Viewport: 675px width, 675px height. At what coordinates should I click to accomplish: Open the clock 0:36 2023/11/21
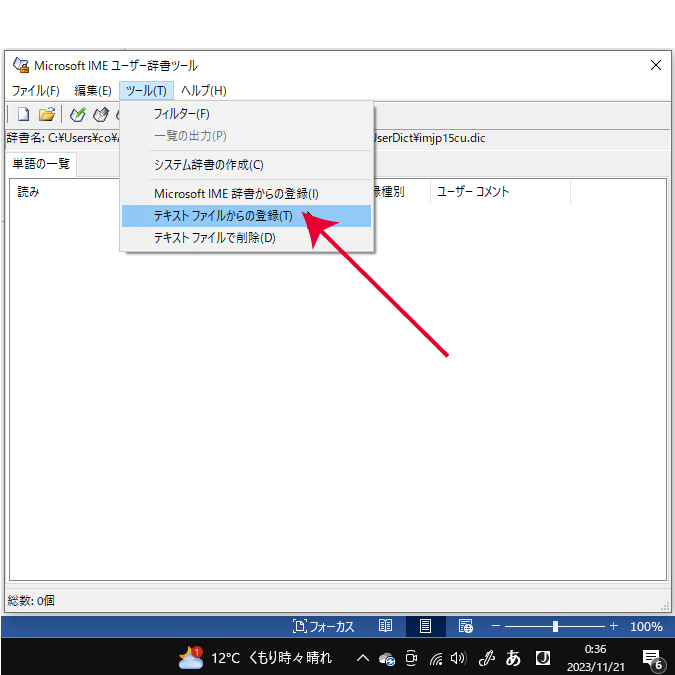click(x=595, y=658)
